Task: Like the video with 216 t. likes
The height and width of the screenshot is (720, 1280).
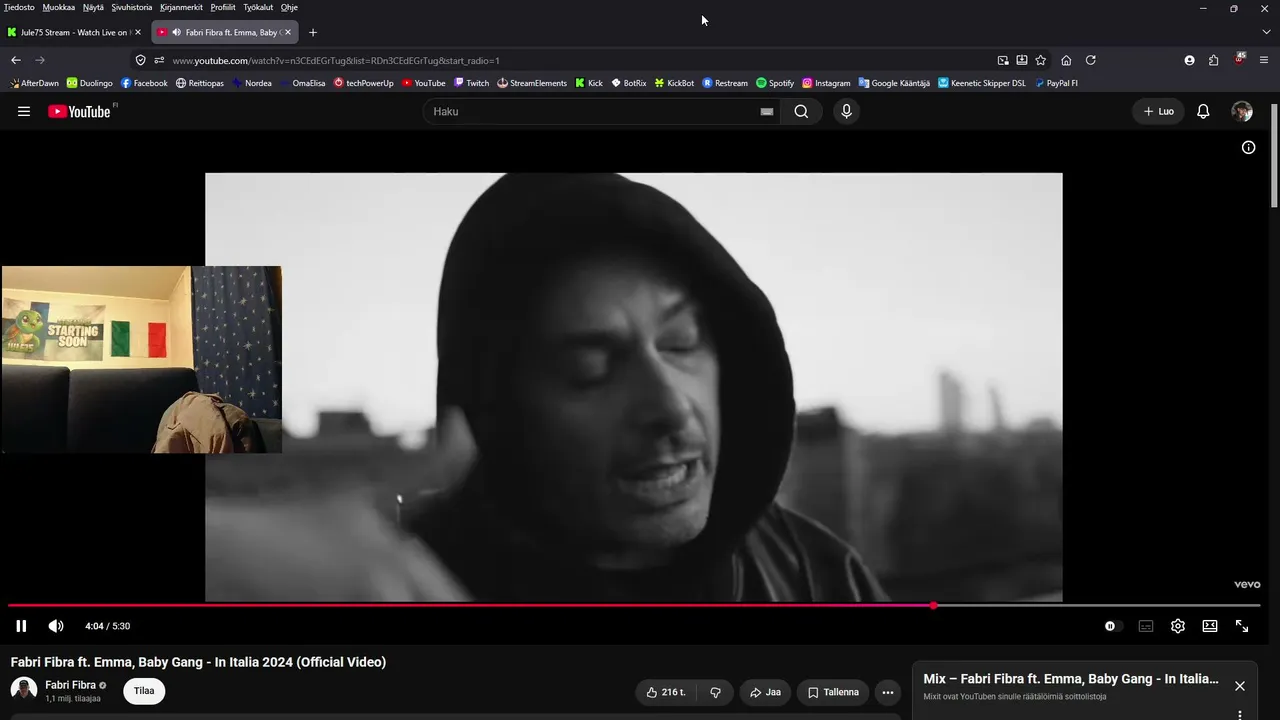Action: point(666,692)
